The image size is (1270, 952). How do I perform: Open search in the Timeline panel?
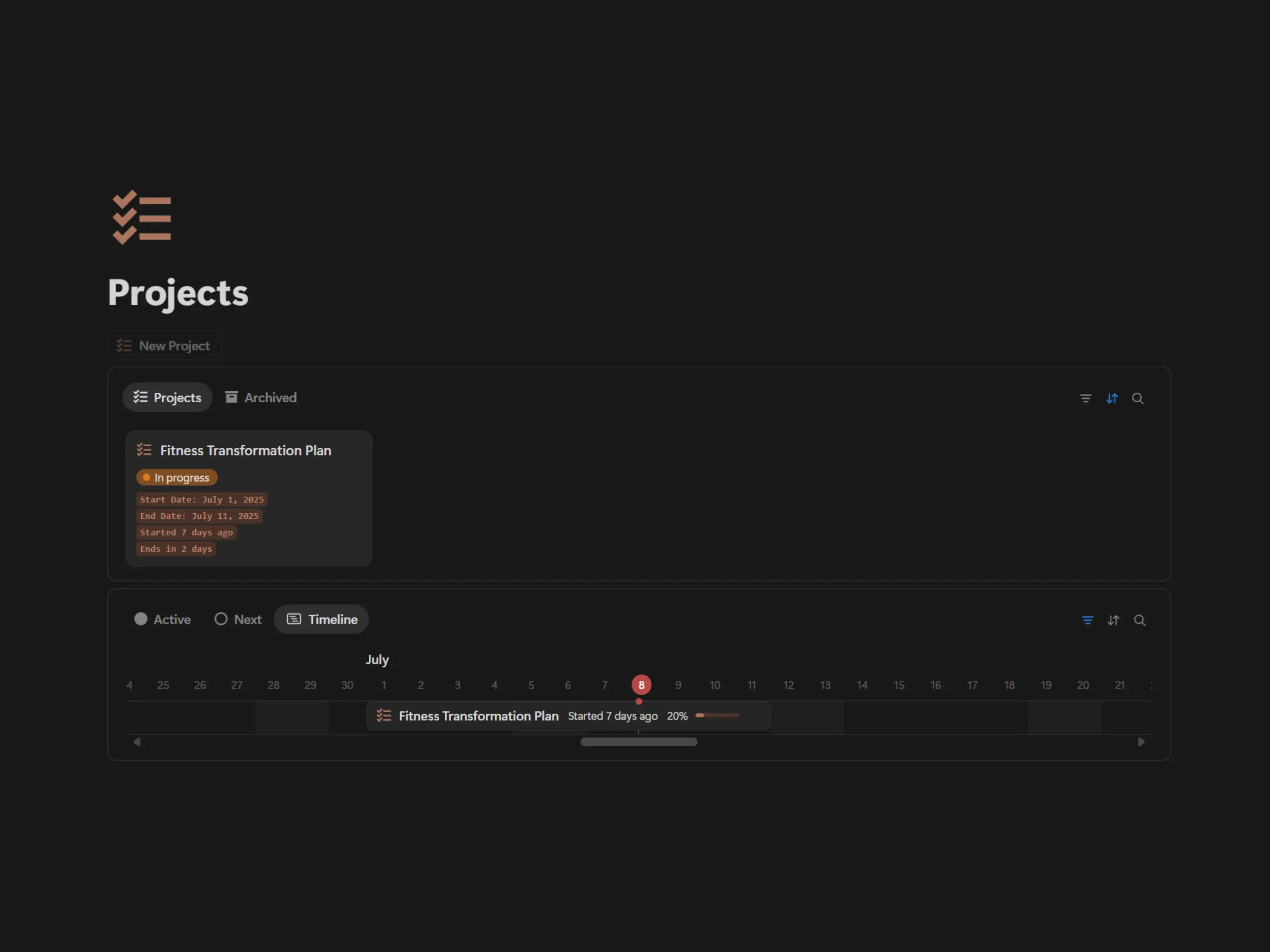[x=1140, y=620]
